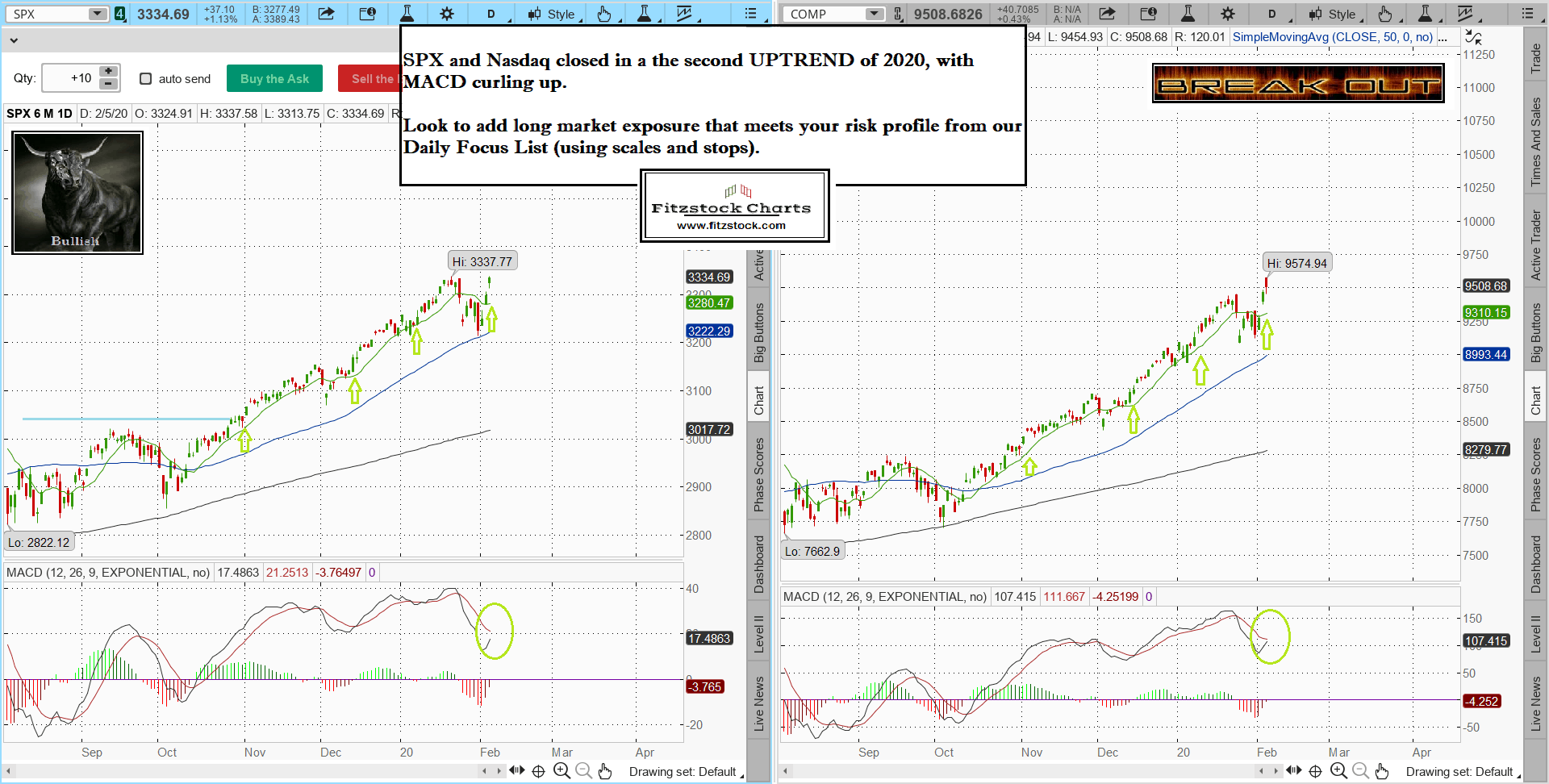Image resolution: width=1549 pixels, height=784 pixels.
Task: Click the flask Studies icon on the SPX chart
Action: point(407,14)
